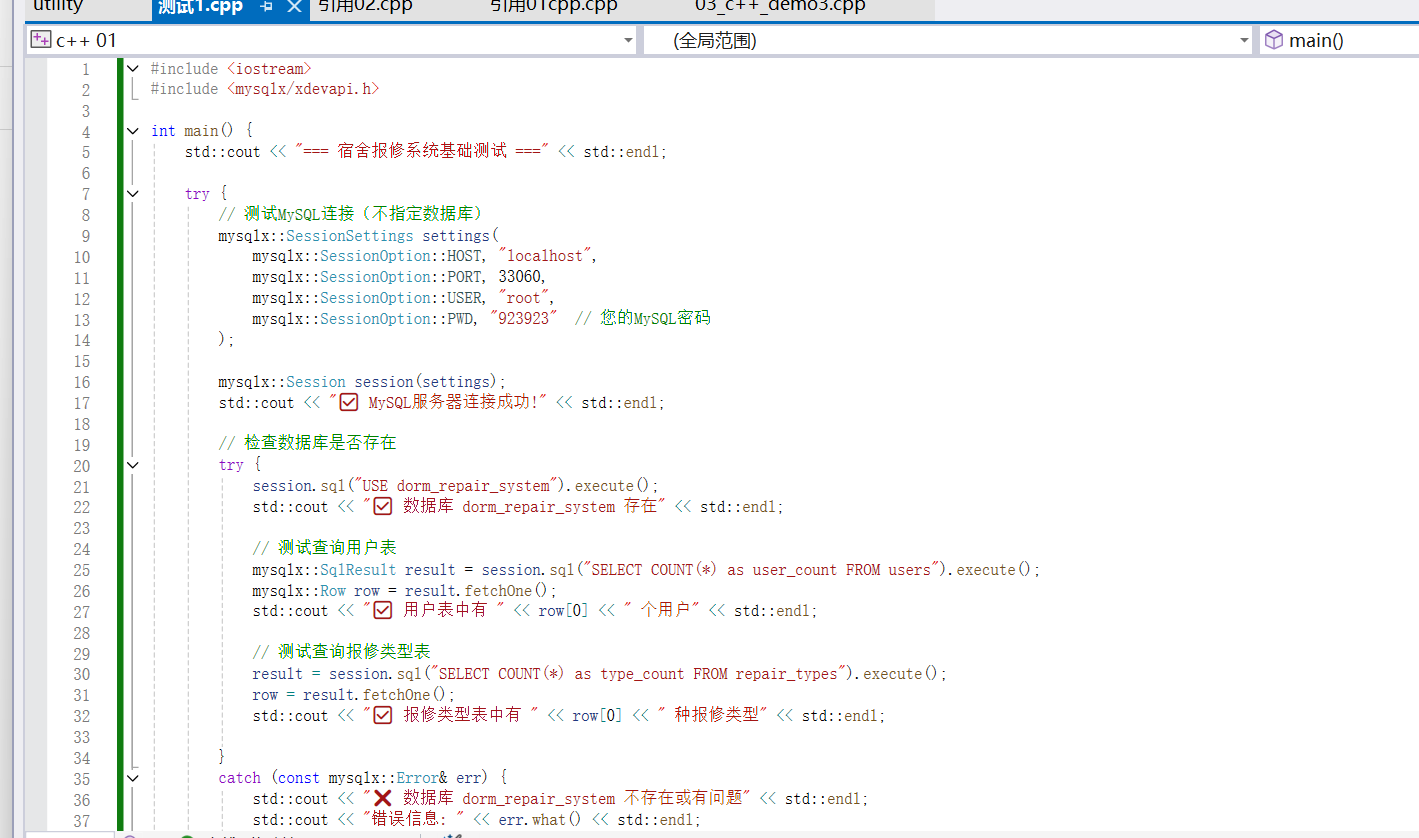Click the comment "测试查询用户表"
Screen dimensions: 1419x838
coord(337,548)
